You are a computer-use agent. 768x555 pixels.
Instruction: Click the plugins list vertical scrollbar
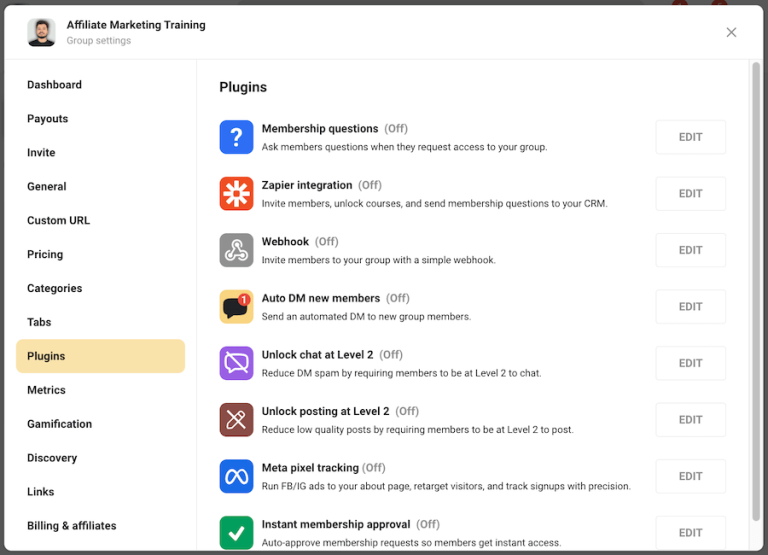tap(756, 290)
